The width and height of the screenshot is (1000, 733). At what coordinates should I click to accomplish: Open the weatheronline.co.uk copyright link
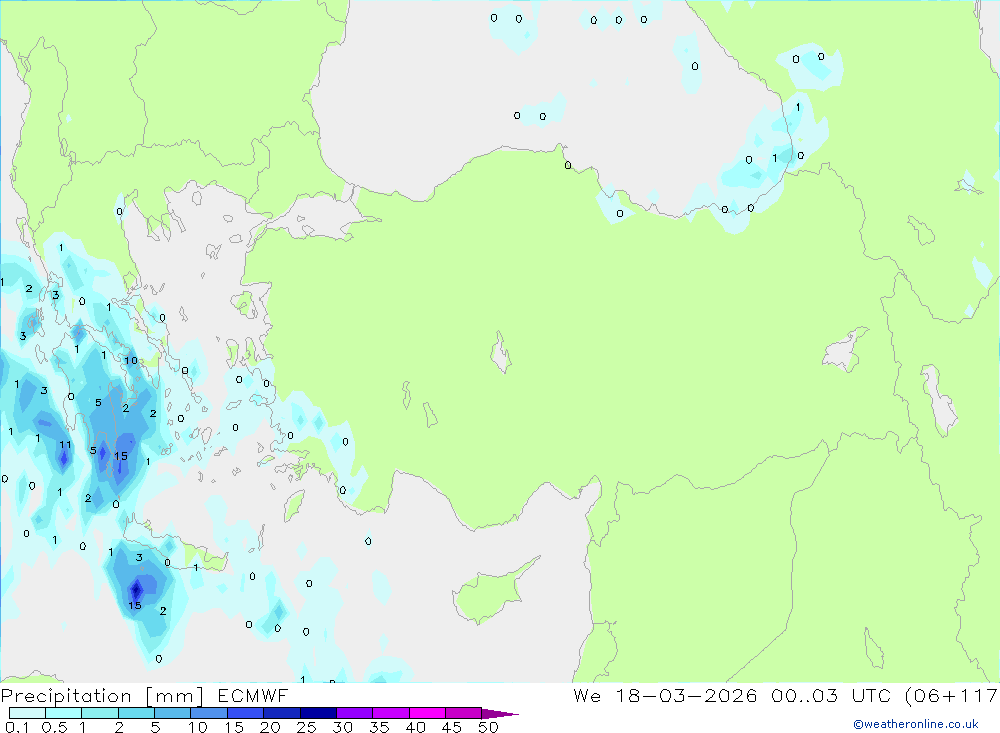916,724
